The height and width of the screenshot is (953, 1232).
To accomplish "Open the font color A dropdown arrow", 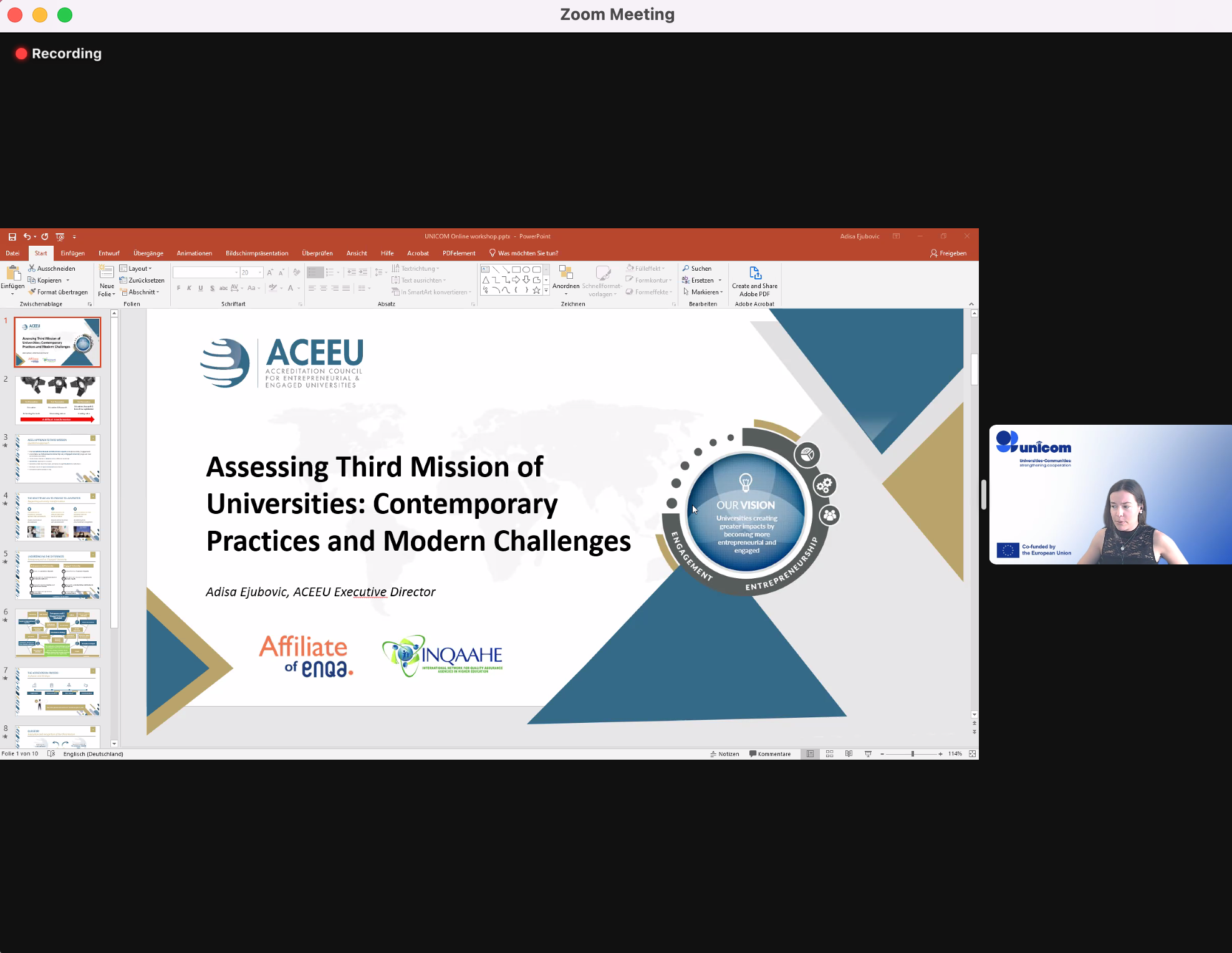I will point(299,288).
